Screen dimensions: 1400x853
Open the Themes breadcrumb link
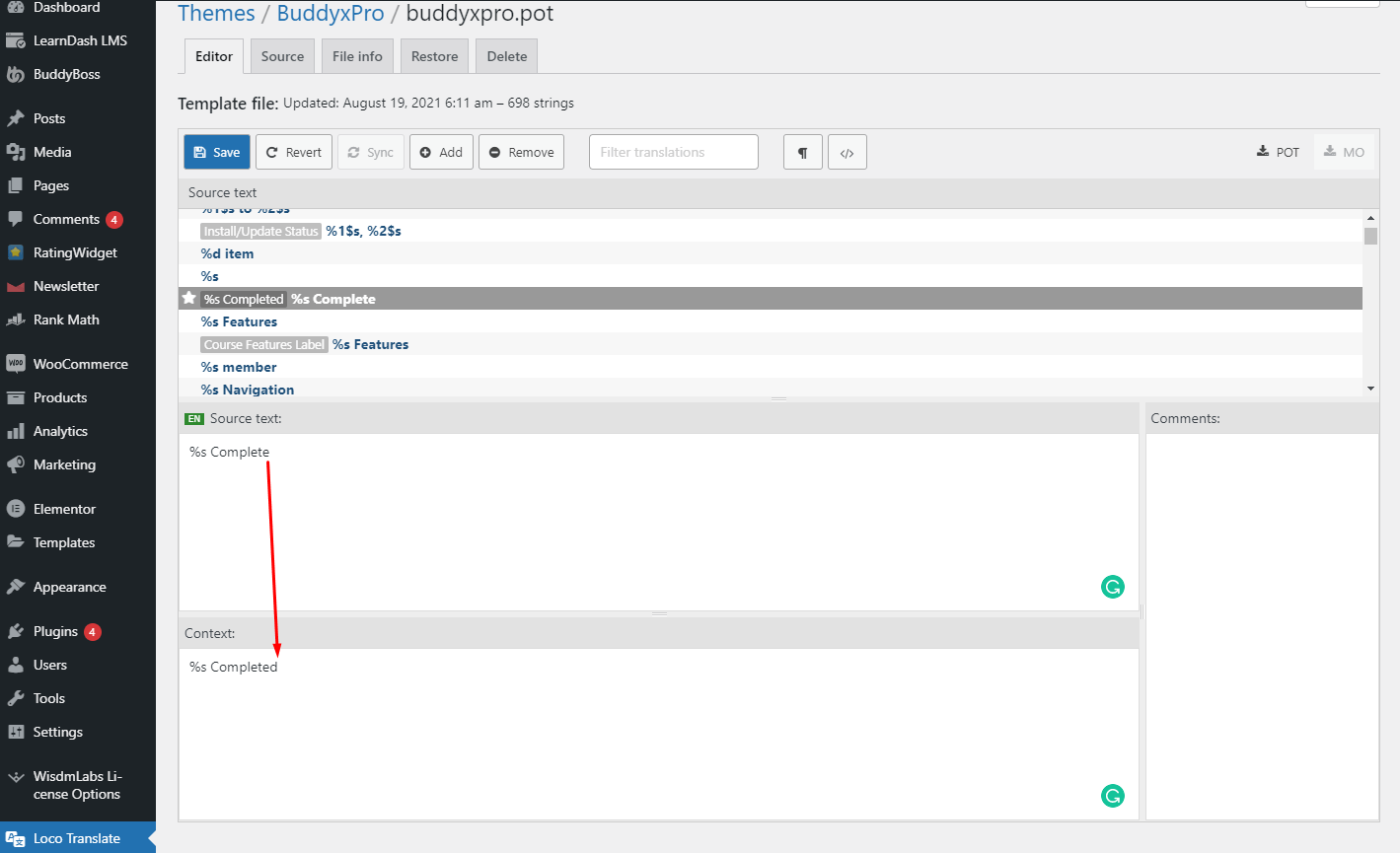click(x=216, y=14)
